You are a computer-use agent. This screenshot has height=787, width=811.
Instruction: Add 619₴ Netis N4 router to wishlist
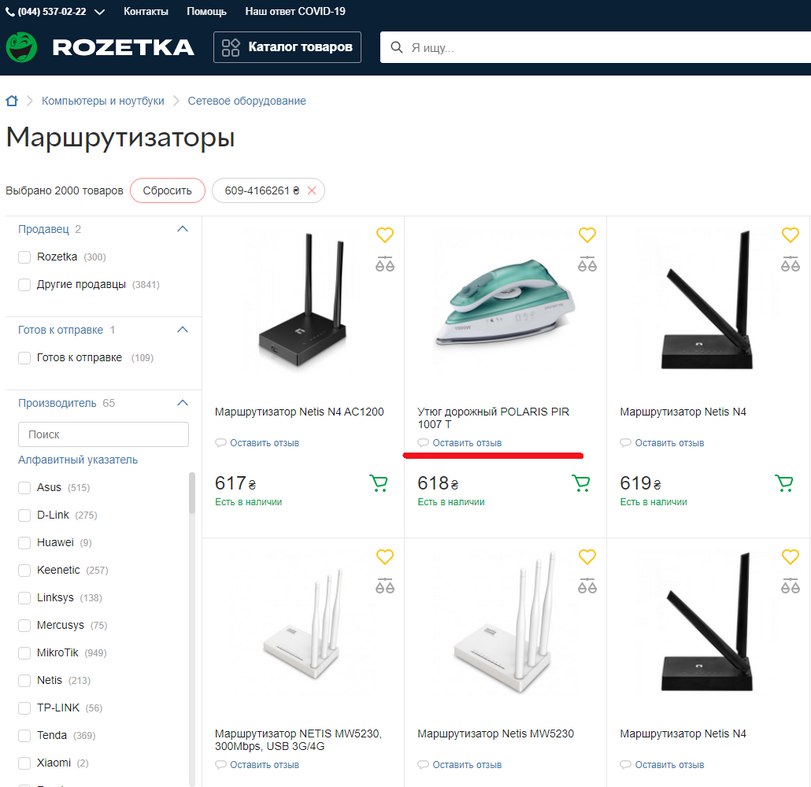pyautogui.click(x=790, y=235)
